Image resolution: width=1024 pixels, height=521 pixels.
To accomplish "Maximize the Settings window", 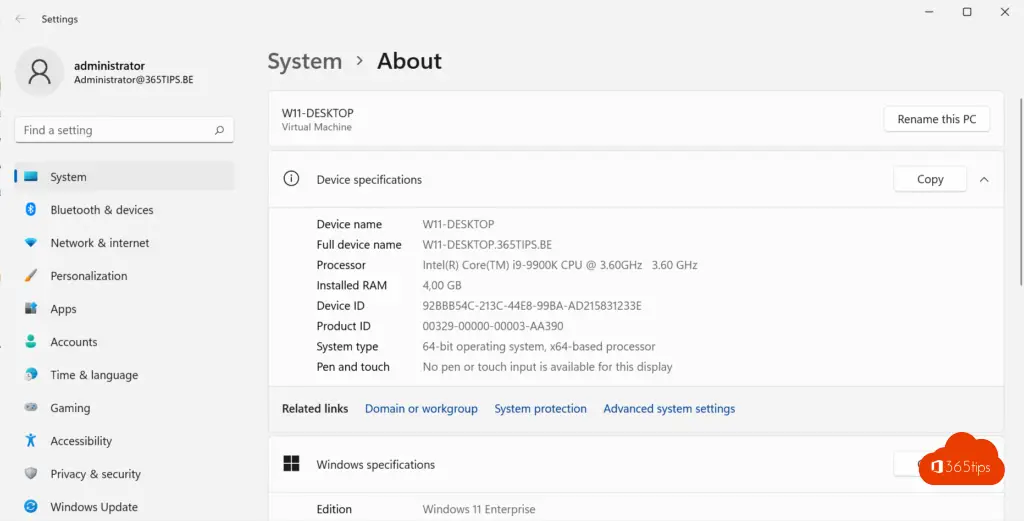I will point(967,12).
